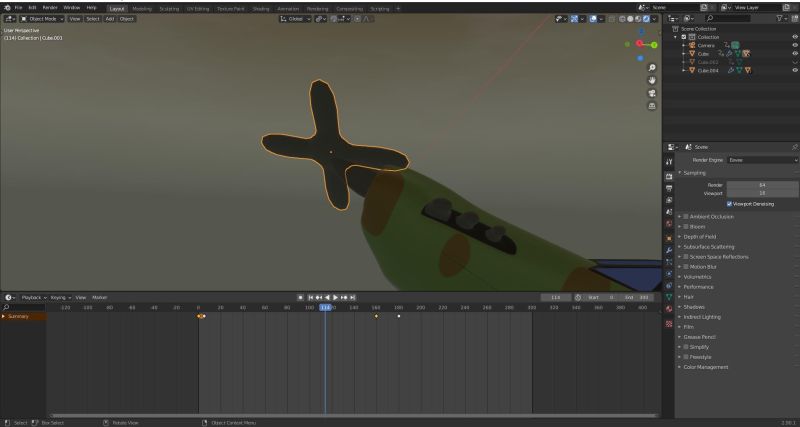
Task: Adjust the Viewport samples value field
Action: 763,193
